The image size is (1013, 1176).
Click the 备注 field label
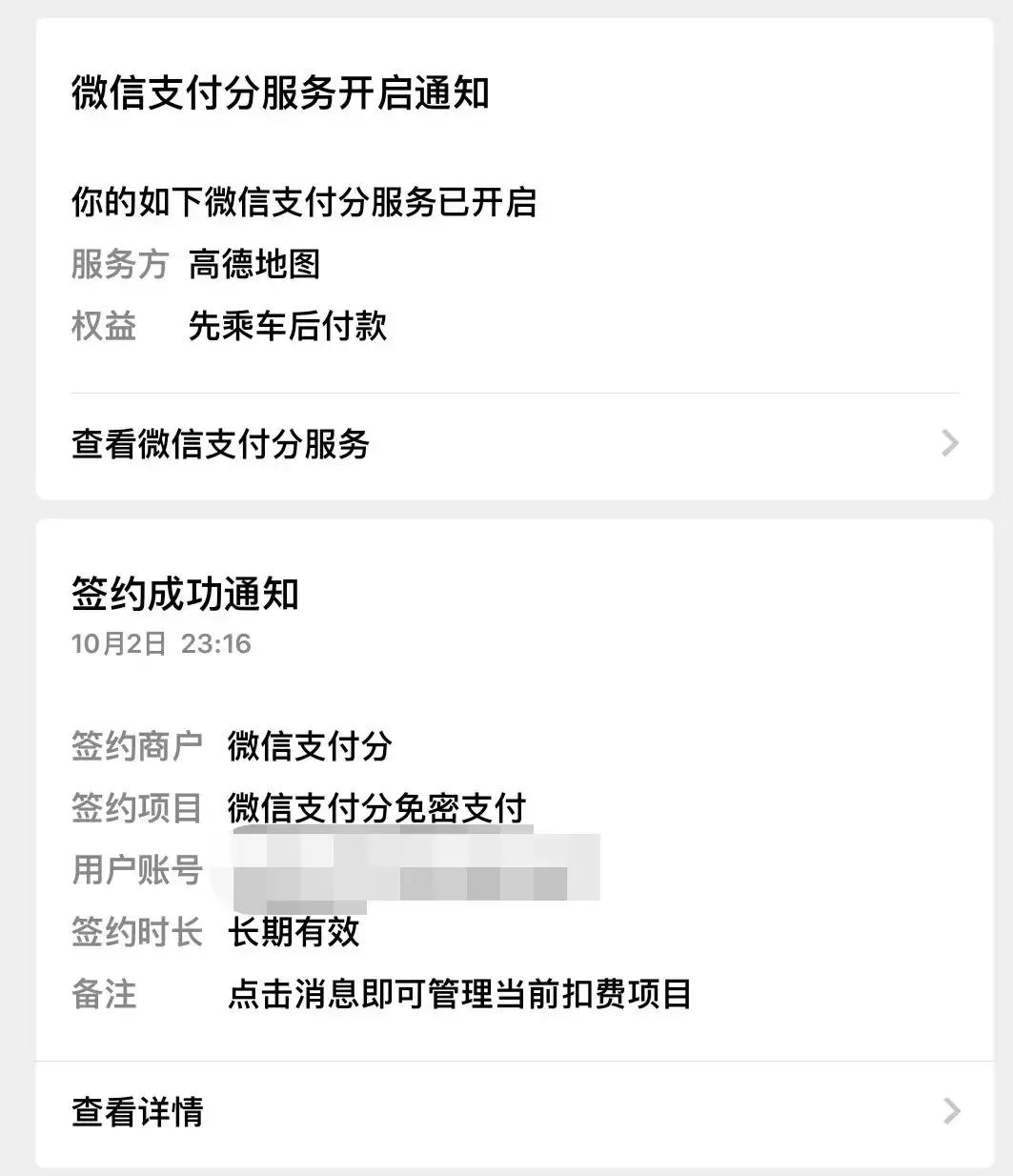click(104, 994)
